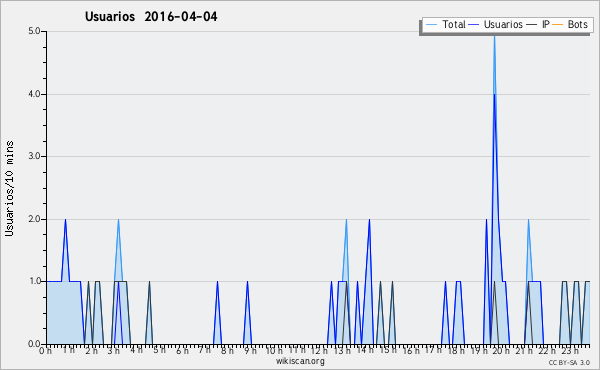Click the Usuarios/10 mins axis title

click(9, 188)
